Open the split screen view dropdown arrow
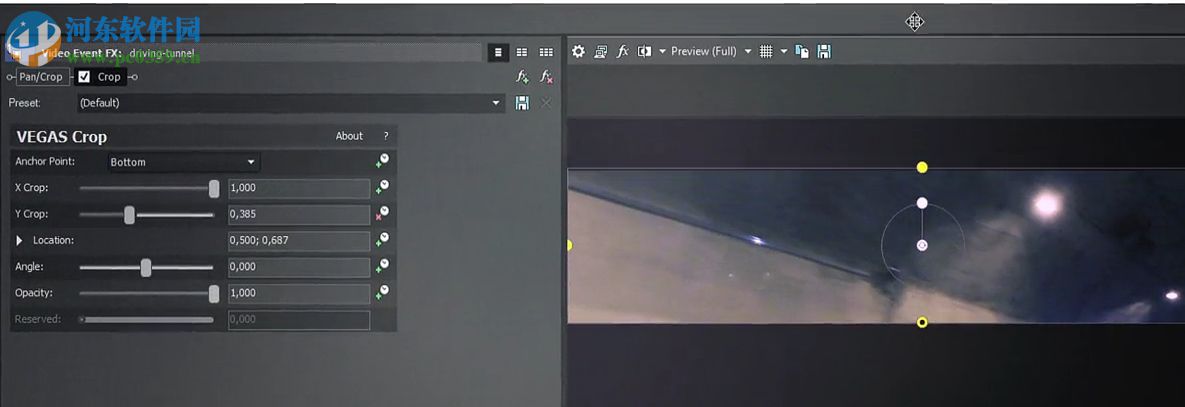The image size is (1185, 407). click(x=662, y=51)
